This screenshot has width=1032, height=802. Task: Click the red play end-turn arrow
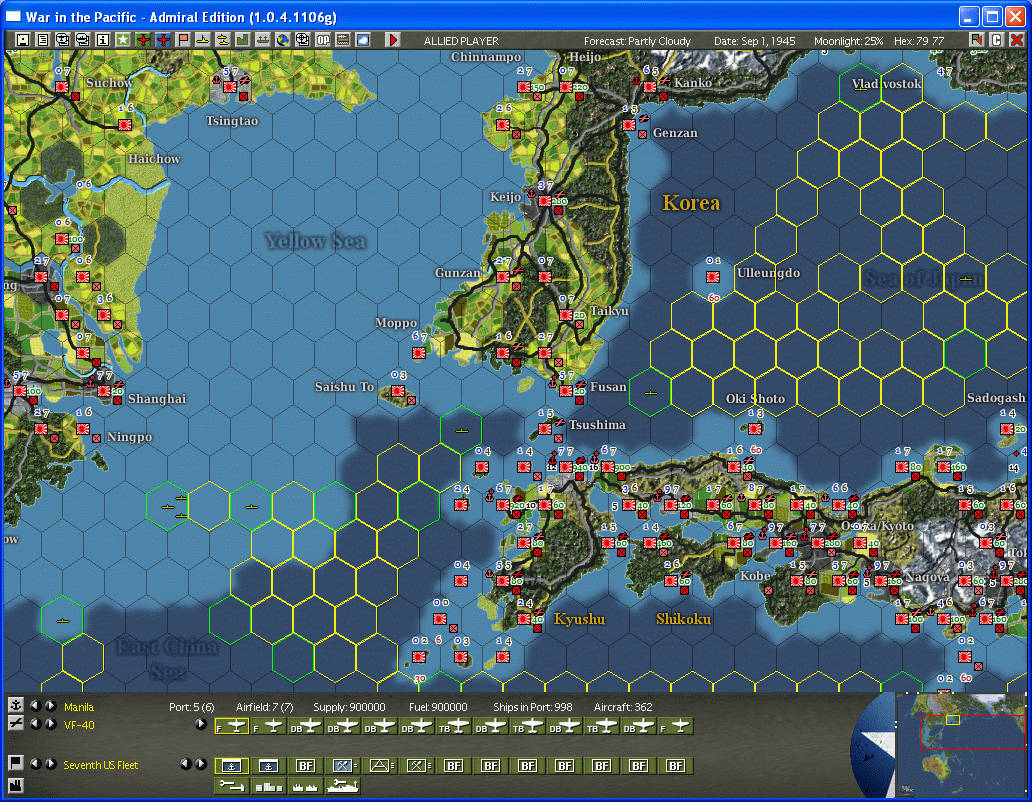coord(393,39)
